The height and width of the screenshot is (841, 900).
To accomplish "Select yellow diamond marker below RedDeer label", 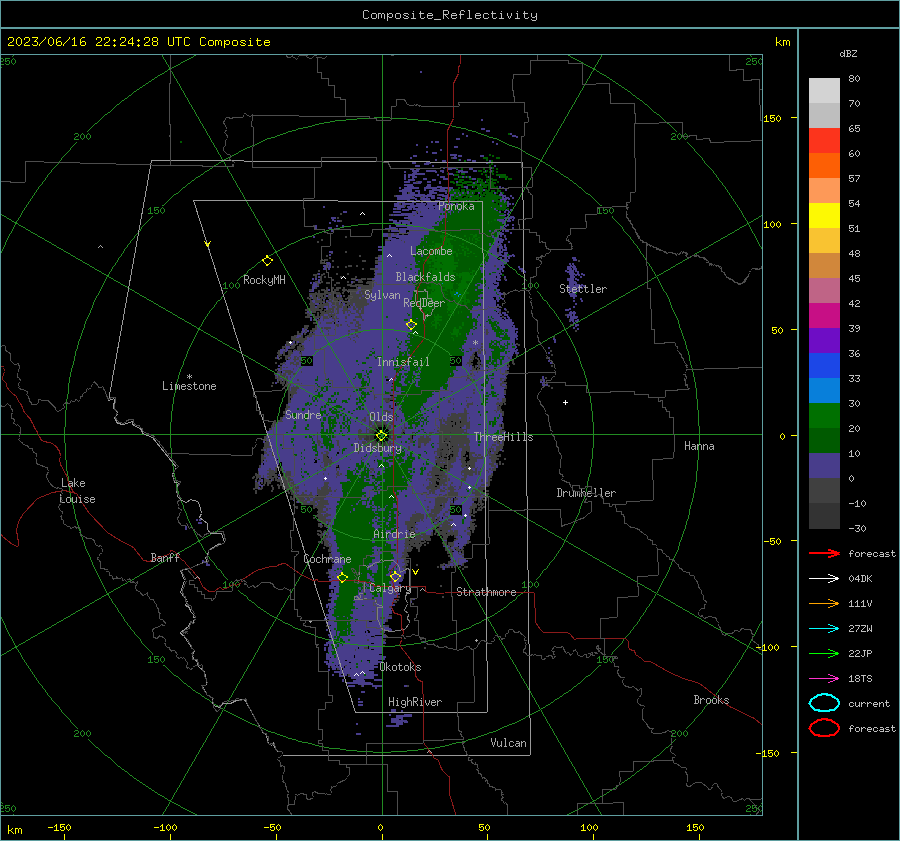I will coord(411,325).
